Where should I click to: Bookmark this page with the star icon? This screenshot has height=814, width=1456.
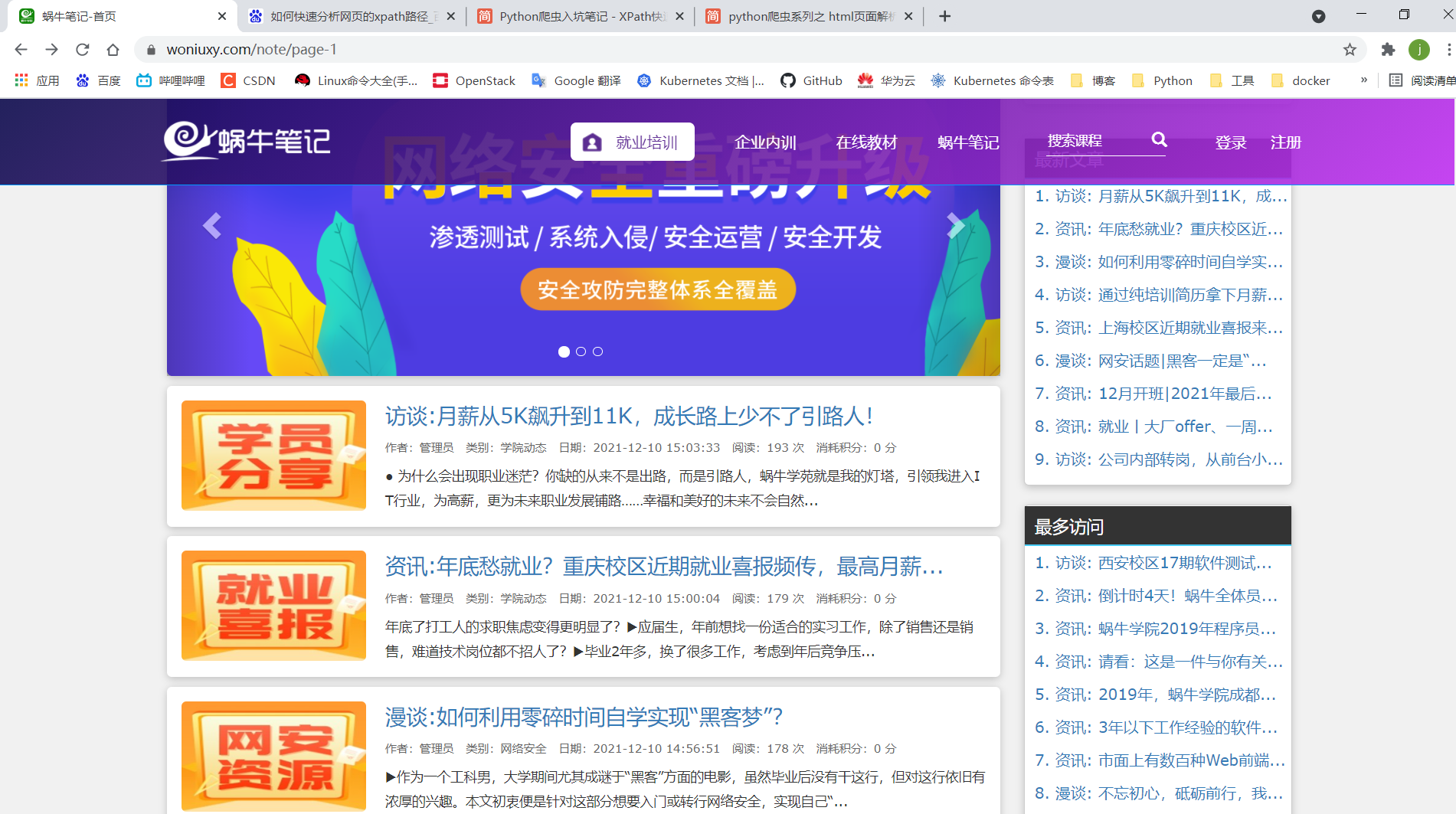1350,50
